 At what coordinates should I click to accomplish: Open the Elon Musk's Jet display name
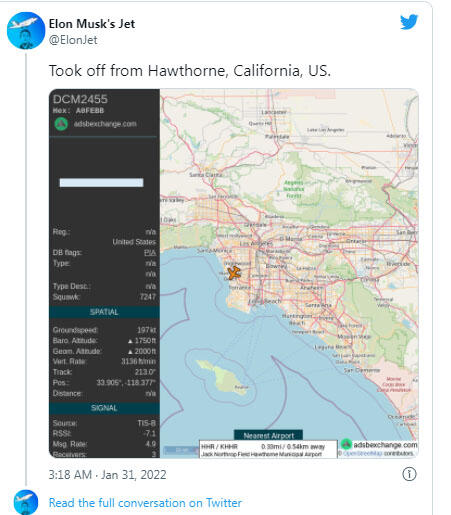click(92, 24)
